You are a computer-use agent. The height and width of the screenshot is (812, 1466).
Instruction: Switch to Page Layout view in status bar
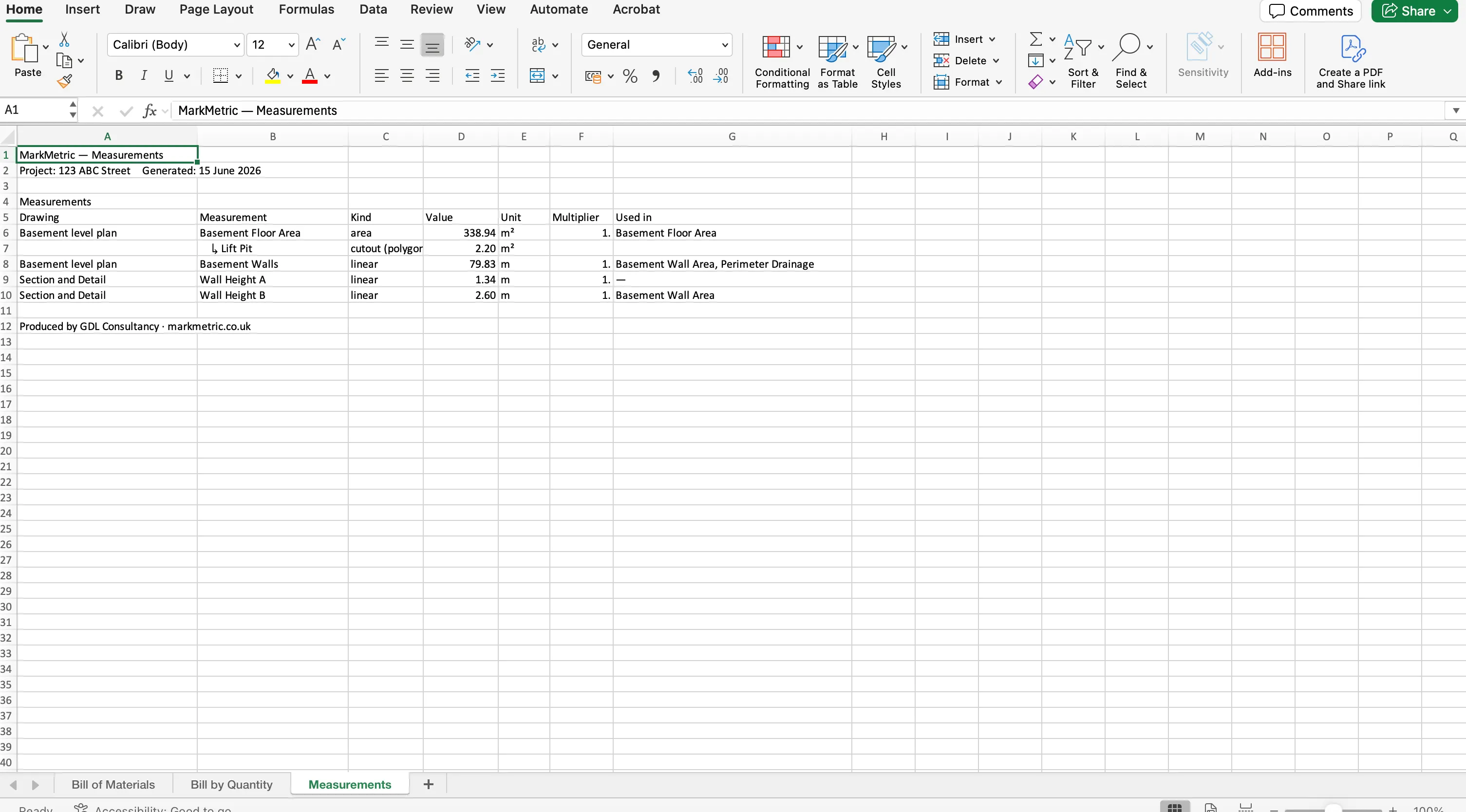(1210, 807)
